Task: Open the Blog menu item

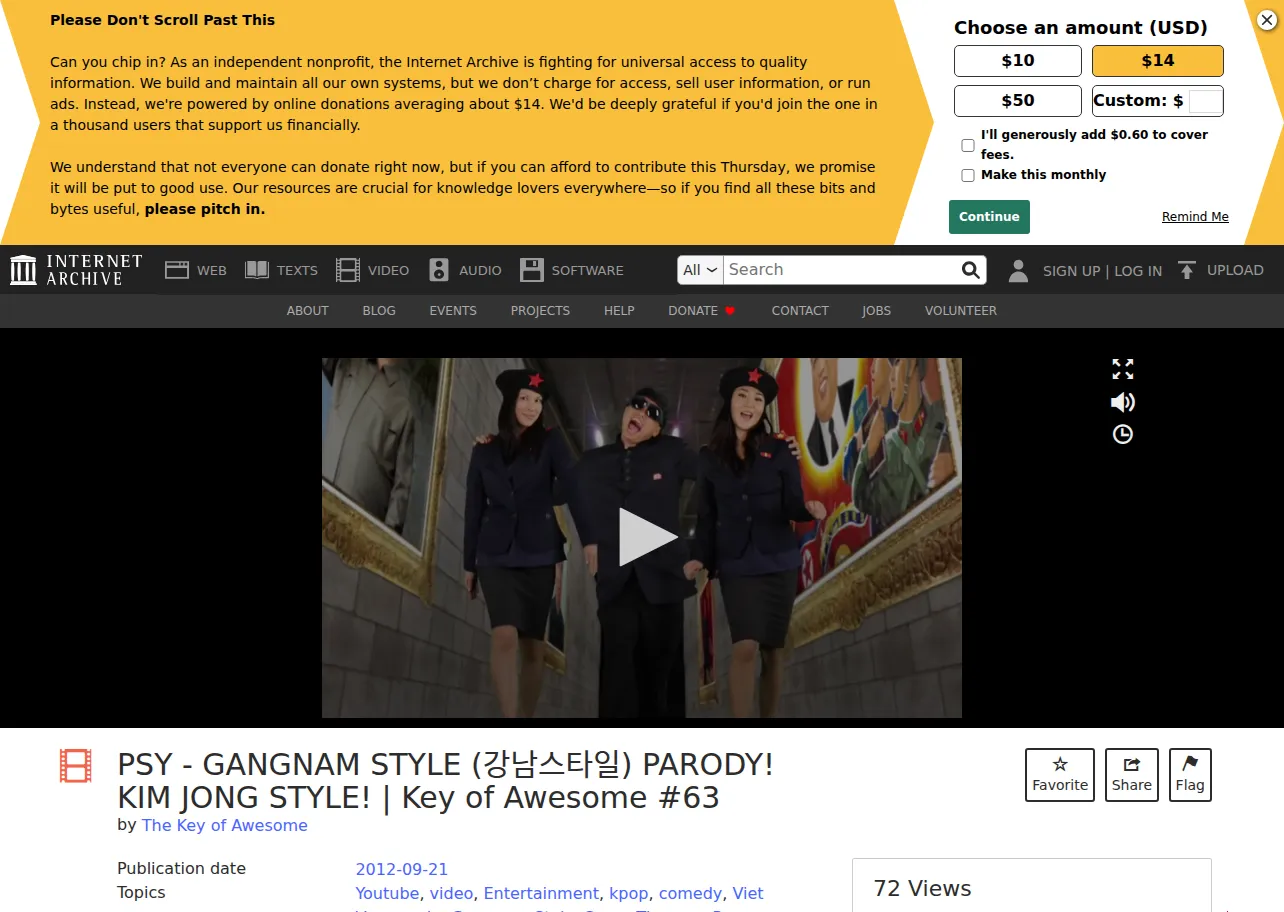Action: click(x=379, y=311)
